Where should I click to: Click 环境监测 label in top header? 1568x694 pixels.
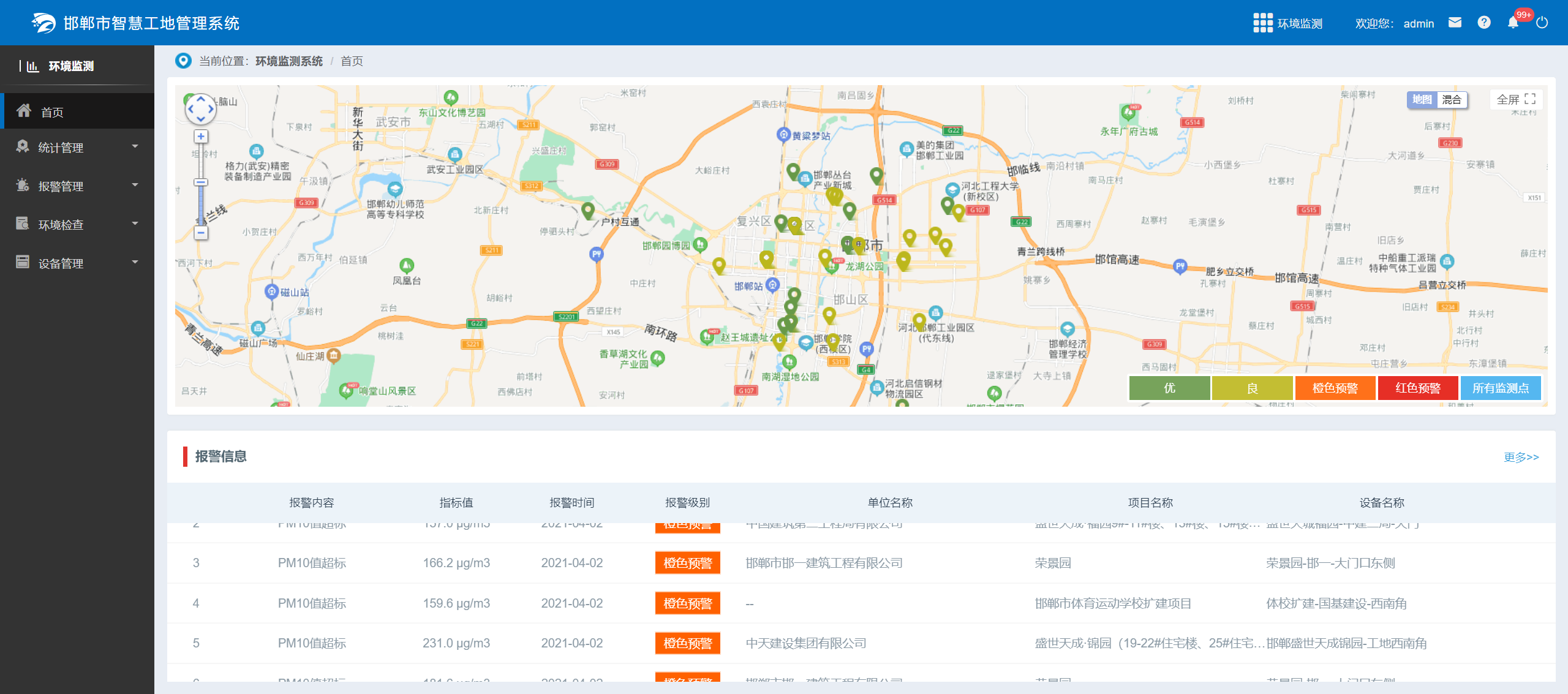tap(1300, 23)
